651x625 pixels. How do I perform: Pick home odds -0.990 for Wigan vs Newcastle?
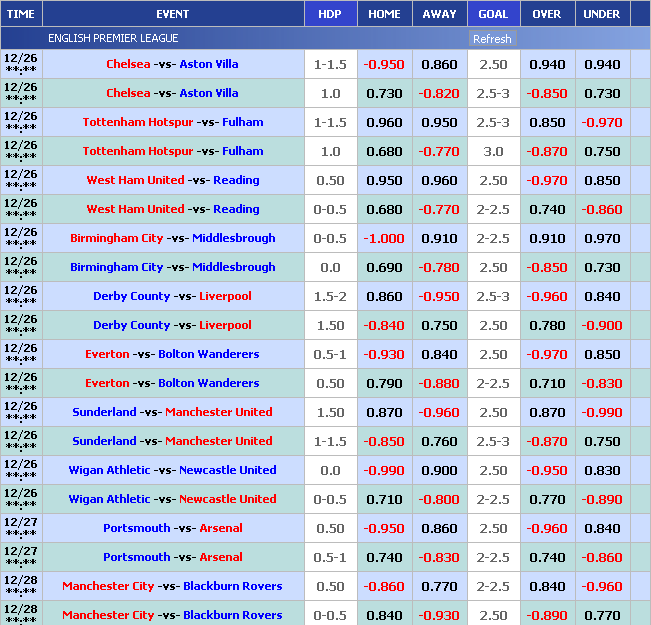coord(384,470)
